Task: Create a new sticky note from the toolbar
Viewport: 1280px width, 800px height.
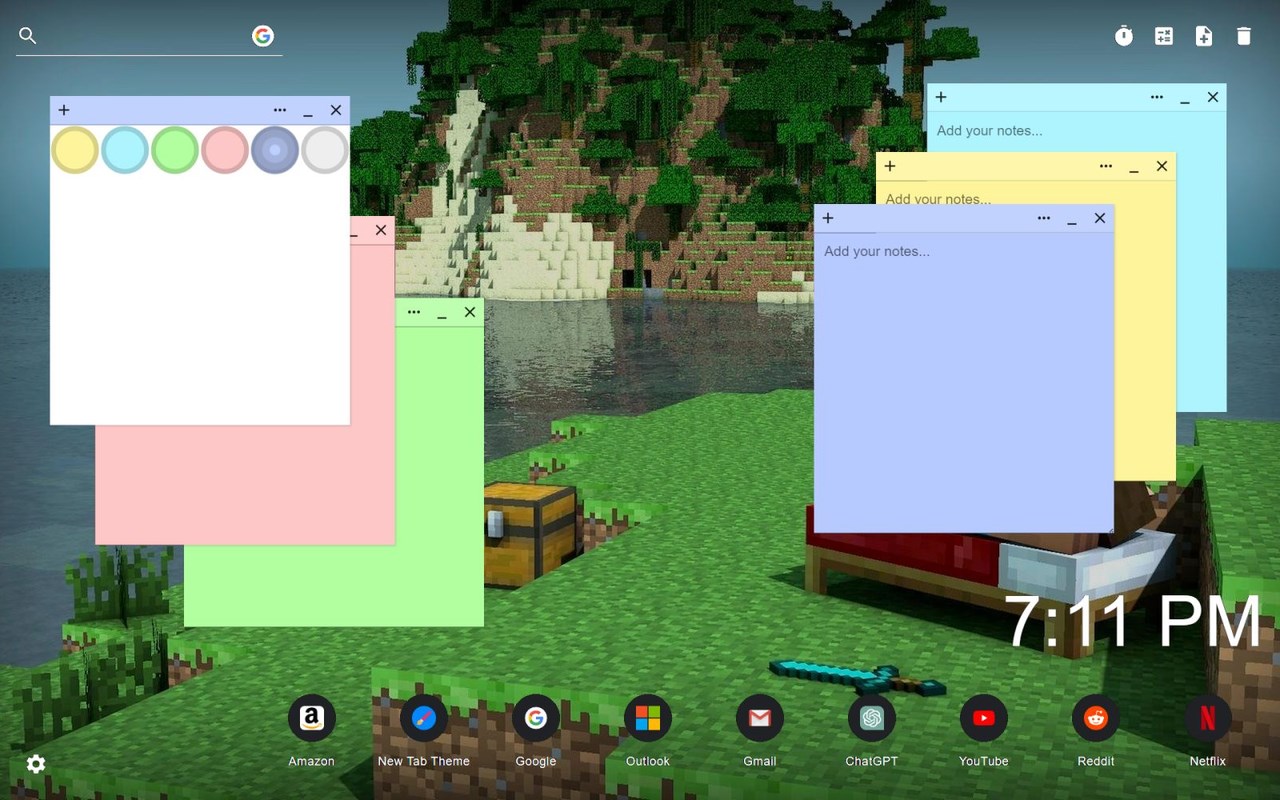Action: coord(1204,36)
